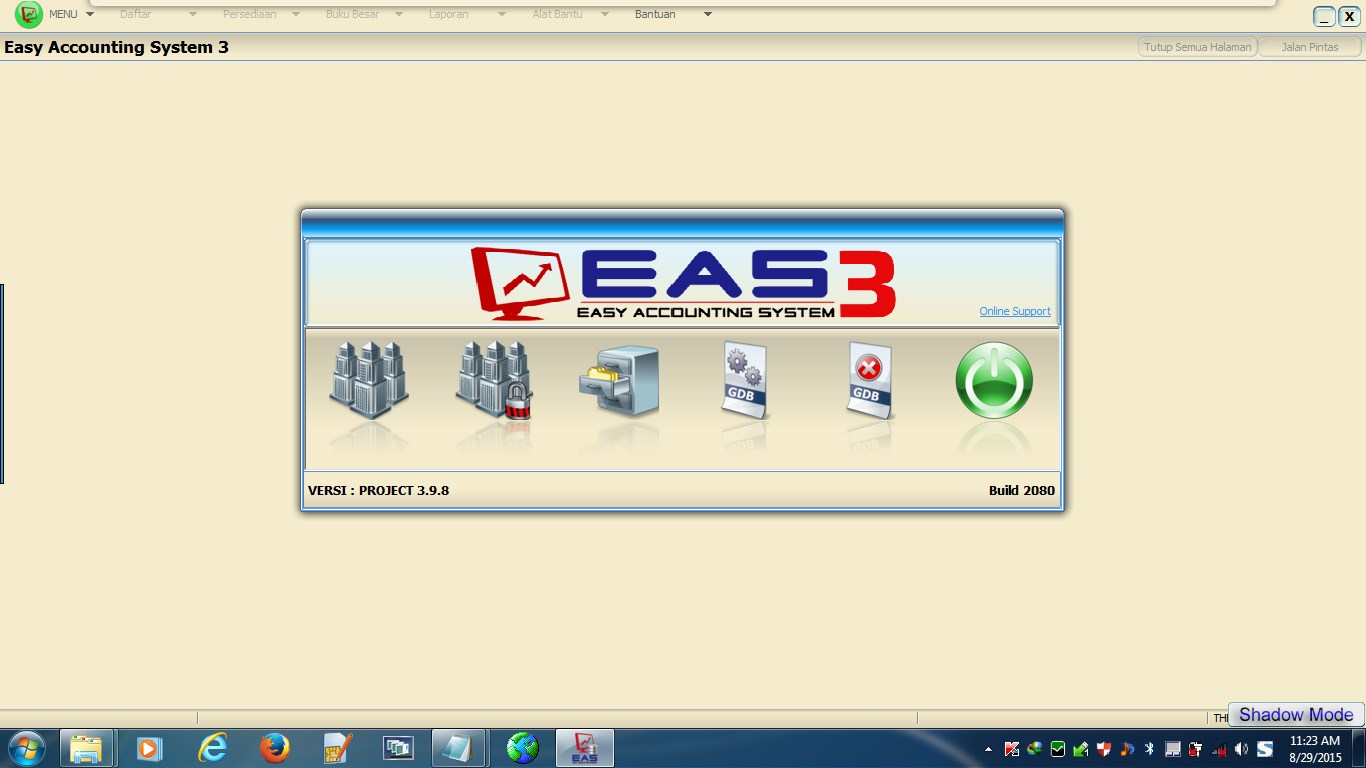This screenshot has height=768, width=1366.
Task: Click the taskbar clock showing 11:23 AM
Action: 1315,749
